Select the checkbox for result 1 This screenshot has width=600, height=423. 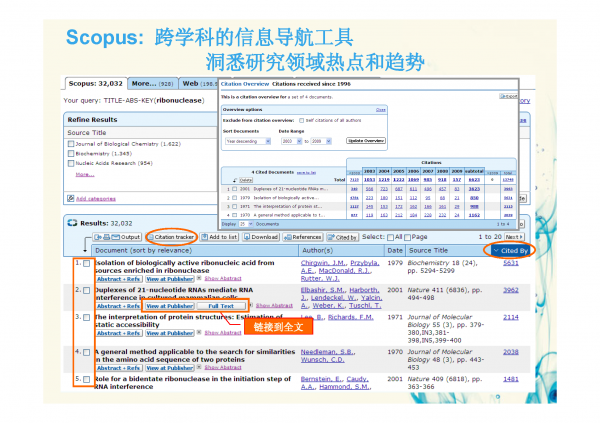[x=87, y=263]
